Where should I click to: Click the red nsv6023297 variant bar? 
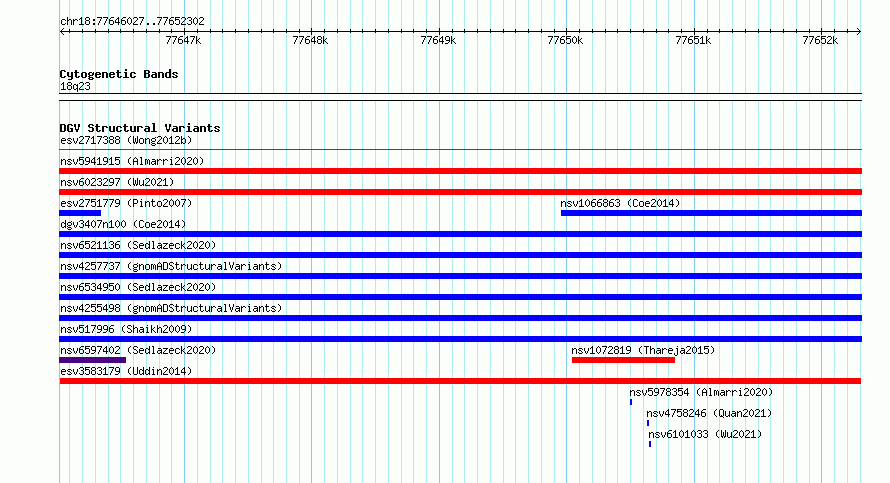(460, 192)
